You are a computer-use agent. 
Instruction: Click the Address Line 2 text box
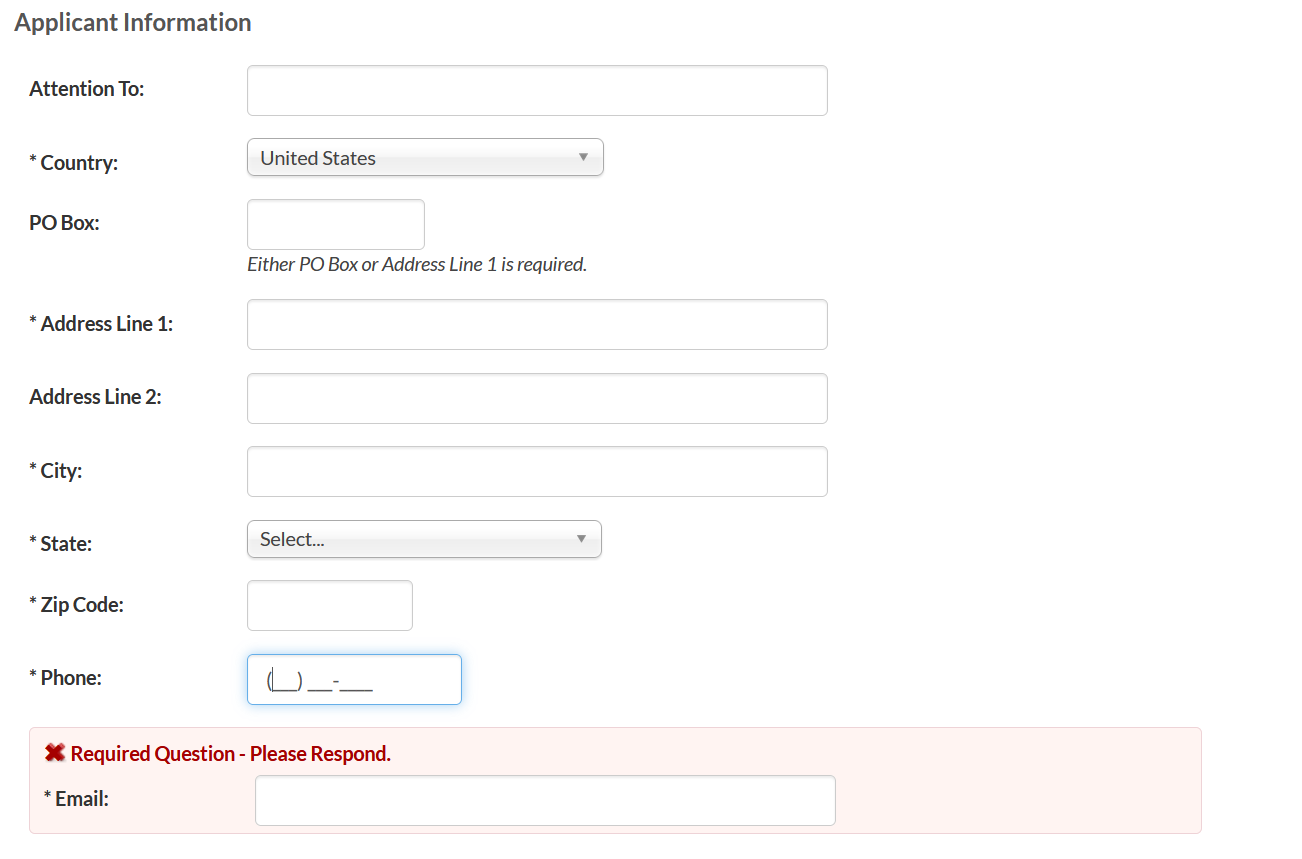(x=537, y=399)
